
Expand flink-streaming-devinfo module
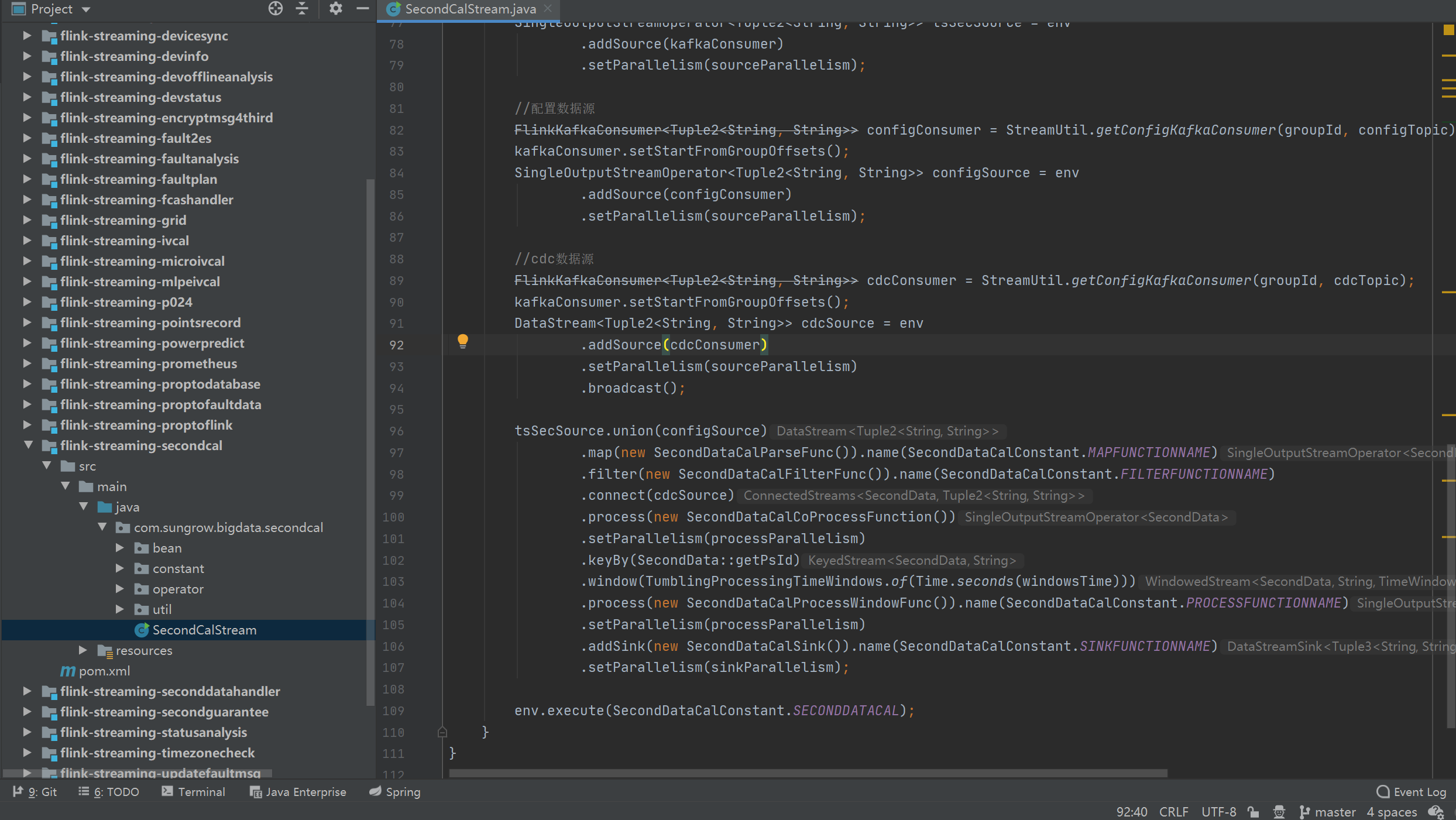click(27, 56)
